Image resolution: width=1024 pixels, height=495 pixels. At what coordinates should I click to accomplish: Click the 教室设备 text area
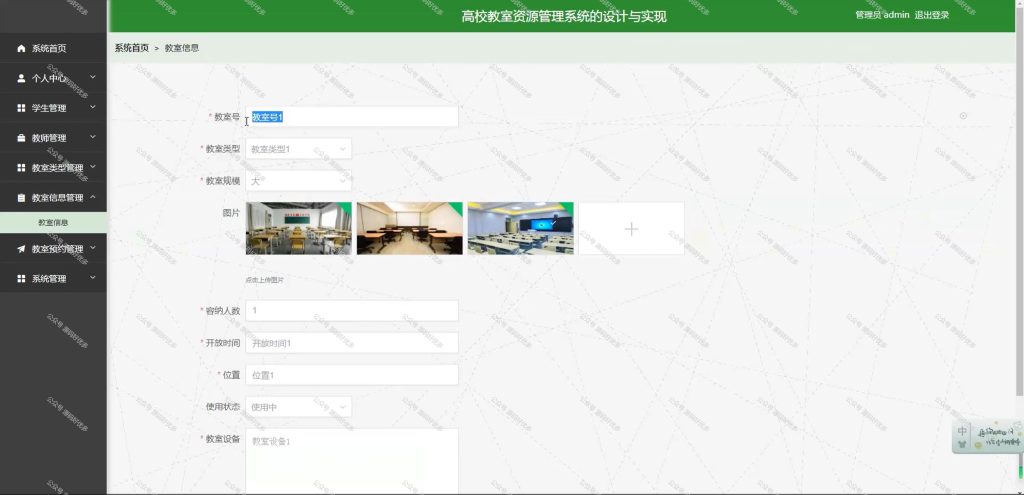(352, 461)
